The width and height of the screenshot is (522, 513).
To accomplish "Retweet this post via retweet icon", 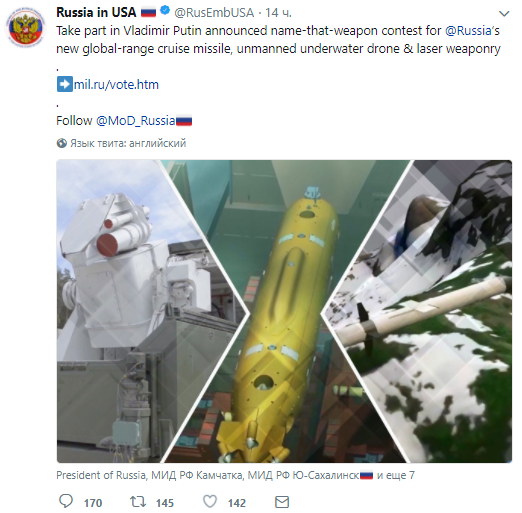I will tap(138, 501).
